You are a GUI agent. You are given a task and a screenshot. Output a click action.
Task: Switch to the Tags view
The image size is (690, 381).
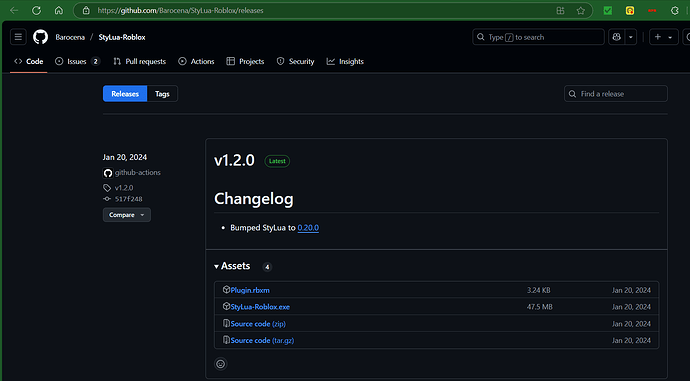[x=162, y=94]
